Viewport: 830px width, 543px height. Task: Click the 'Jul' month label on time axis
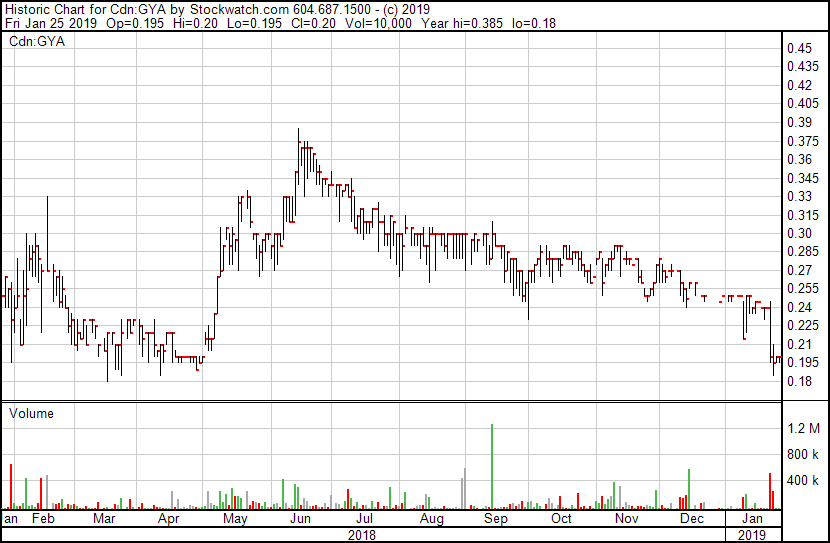point(364,519)
